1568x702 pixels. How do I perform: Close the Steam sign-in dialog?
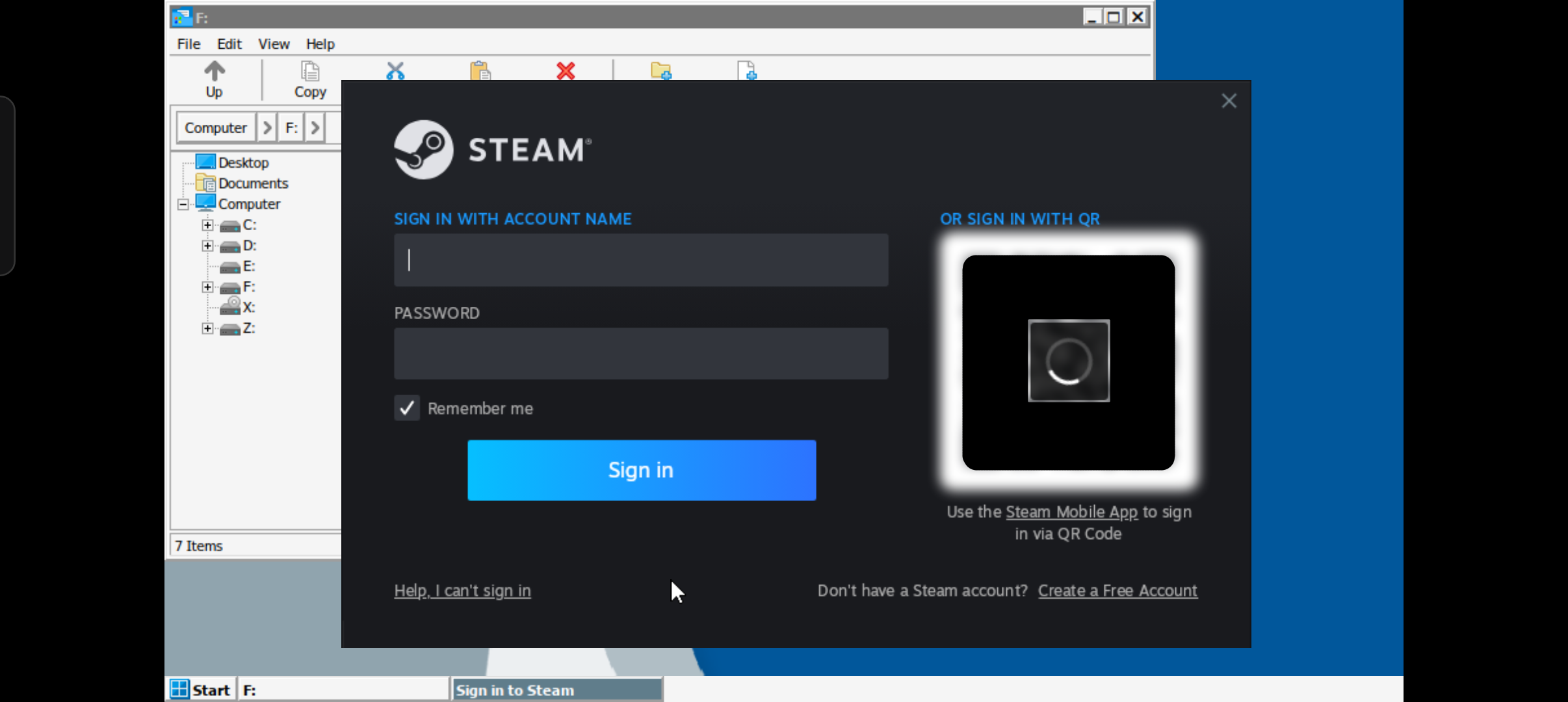[x=1228, y=101]
